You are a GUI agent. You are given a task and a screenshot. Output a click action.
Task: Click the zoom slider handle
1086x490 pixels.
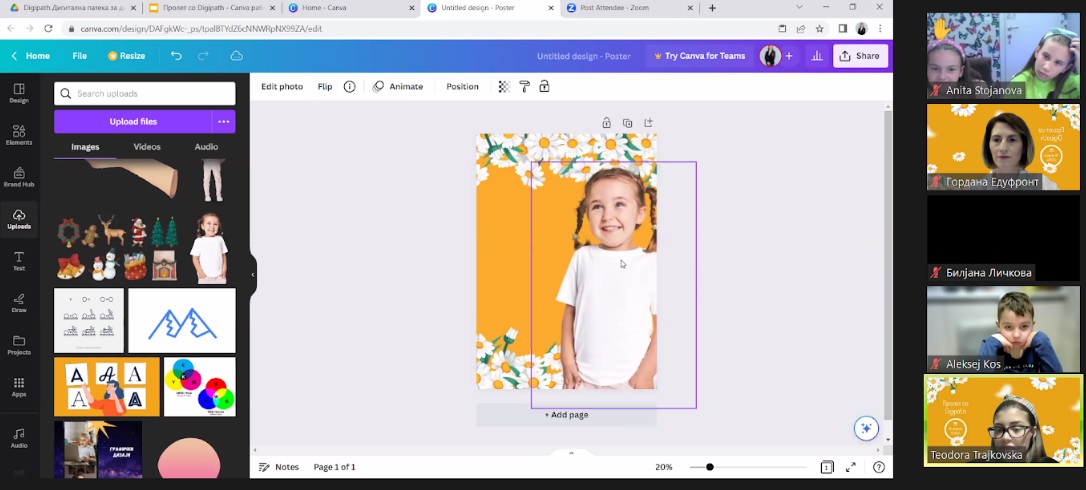click(710, 467)
